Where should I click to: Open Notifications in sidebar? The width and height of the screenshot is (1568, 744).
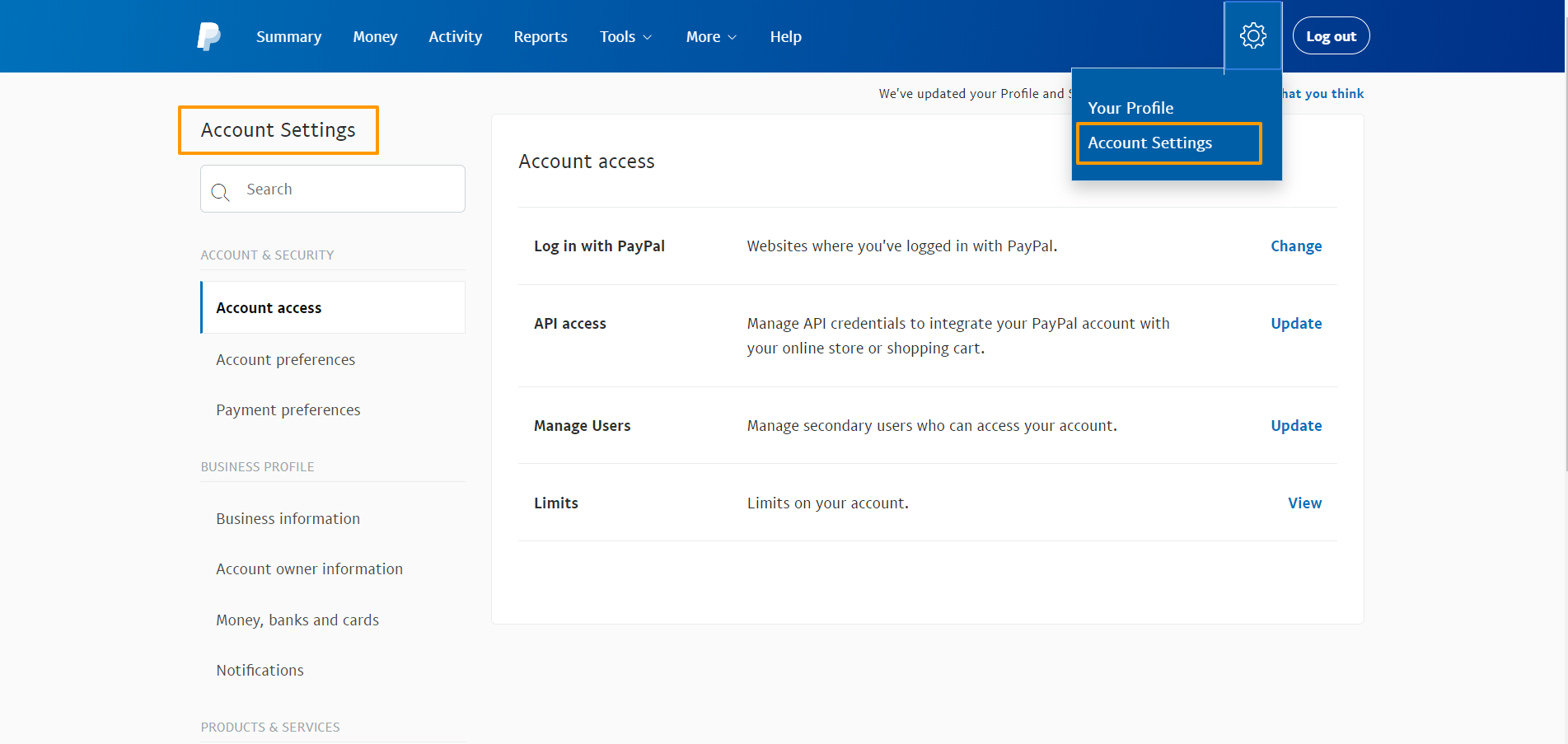click(260, 671)
